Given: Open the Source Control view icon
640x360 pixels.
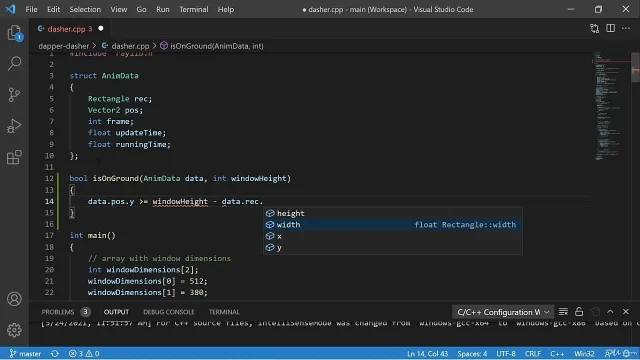Looking at the screenshot, I should [x=14, y=95].
